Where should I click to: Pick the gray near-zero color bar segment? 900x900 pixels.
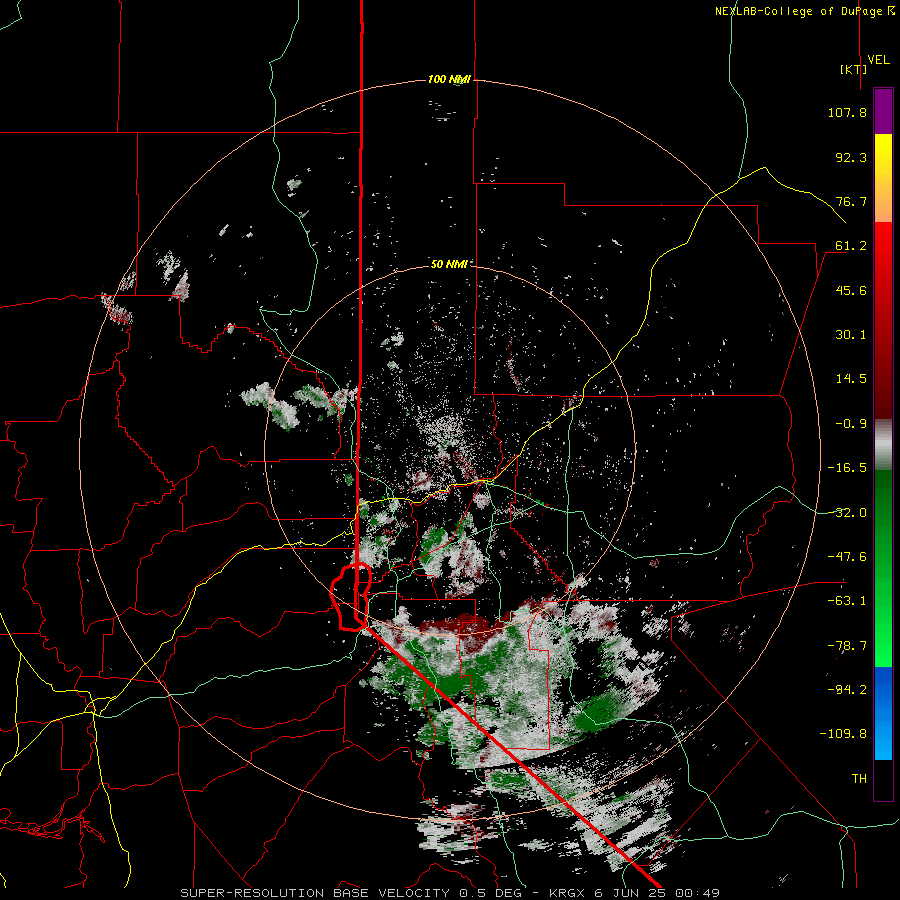(883, 442)
